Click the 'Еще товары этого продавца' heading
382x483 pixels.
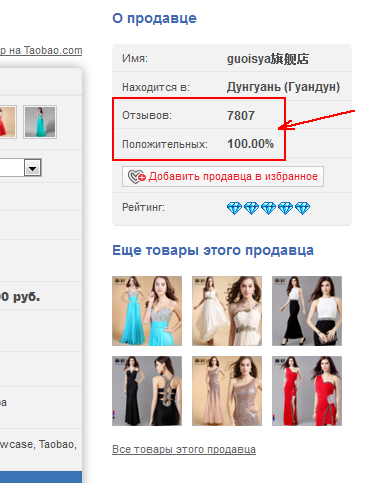[213, 250]
